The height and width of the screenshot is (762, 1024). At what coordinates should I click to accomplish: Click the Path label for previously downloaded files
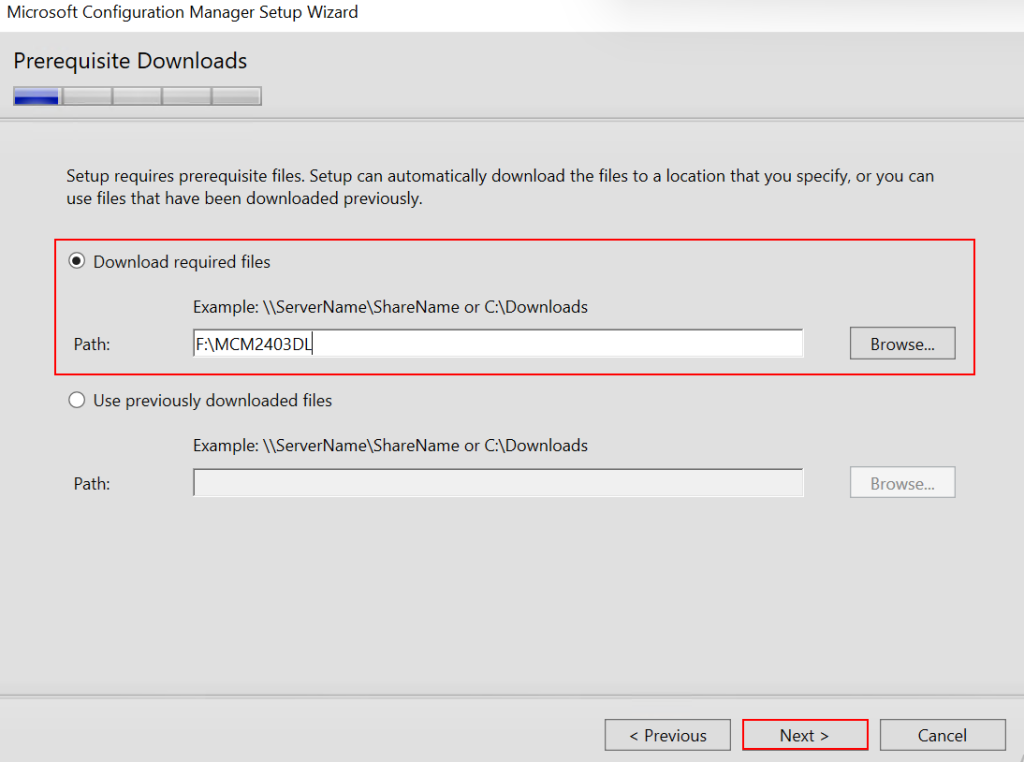[x=92, y=483]
